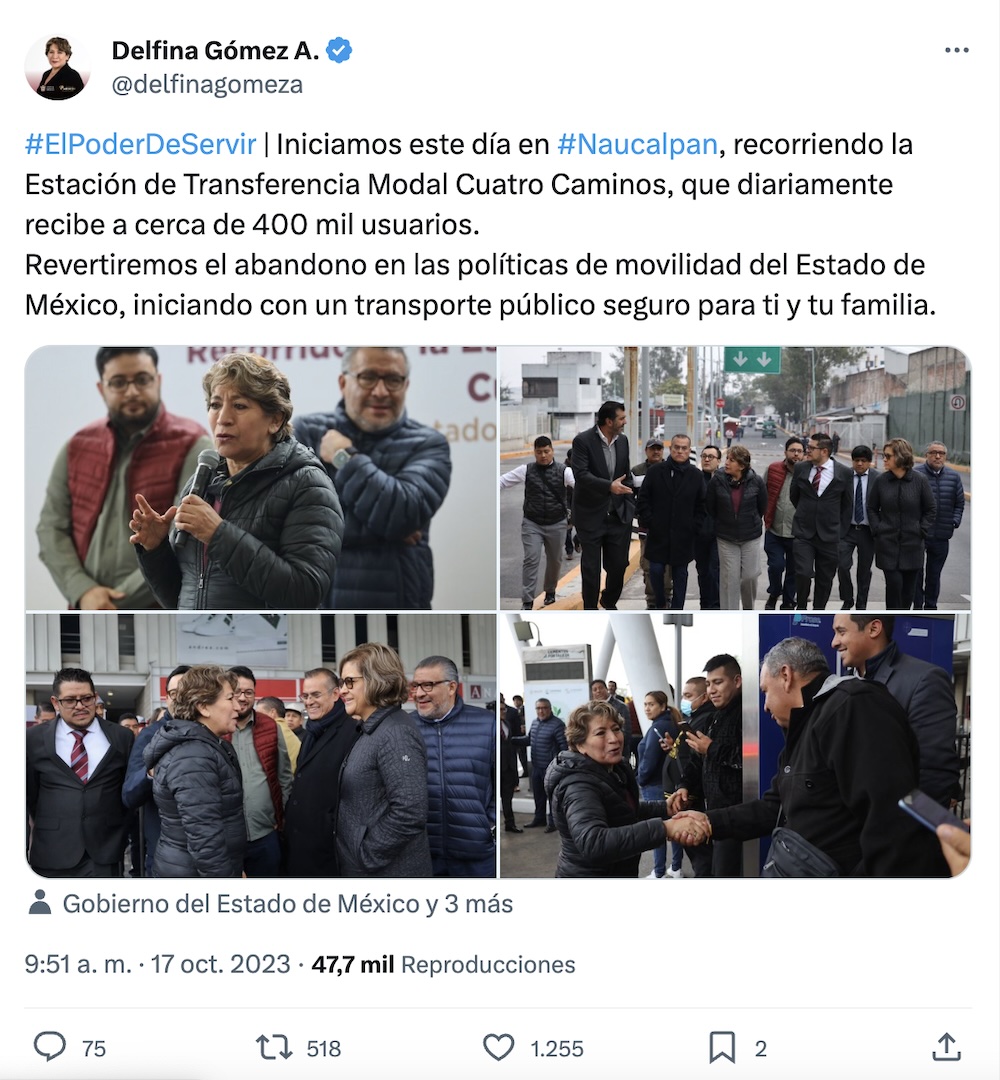This screenshot has height=1080, width=1000.
Task: Click the retweet arrows icon
Action: pos(273,1048)
